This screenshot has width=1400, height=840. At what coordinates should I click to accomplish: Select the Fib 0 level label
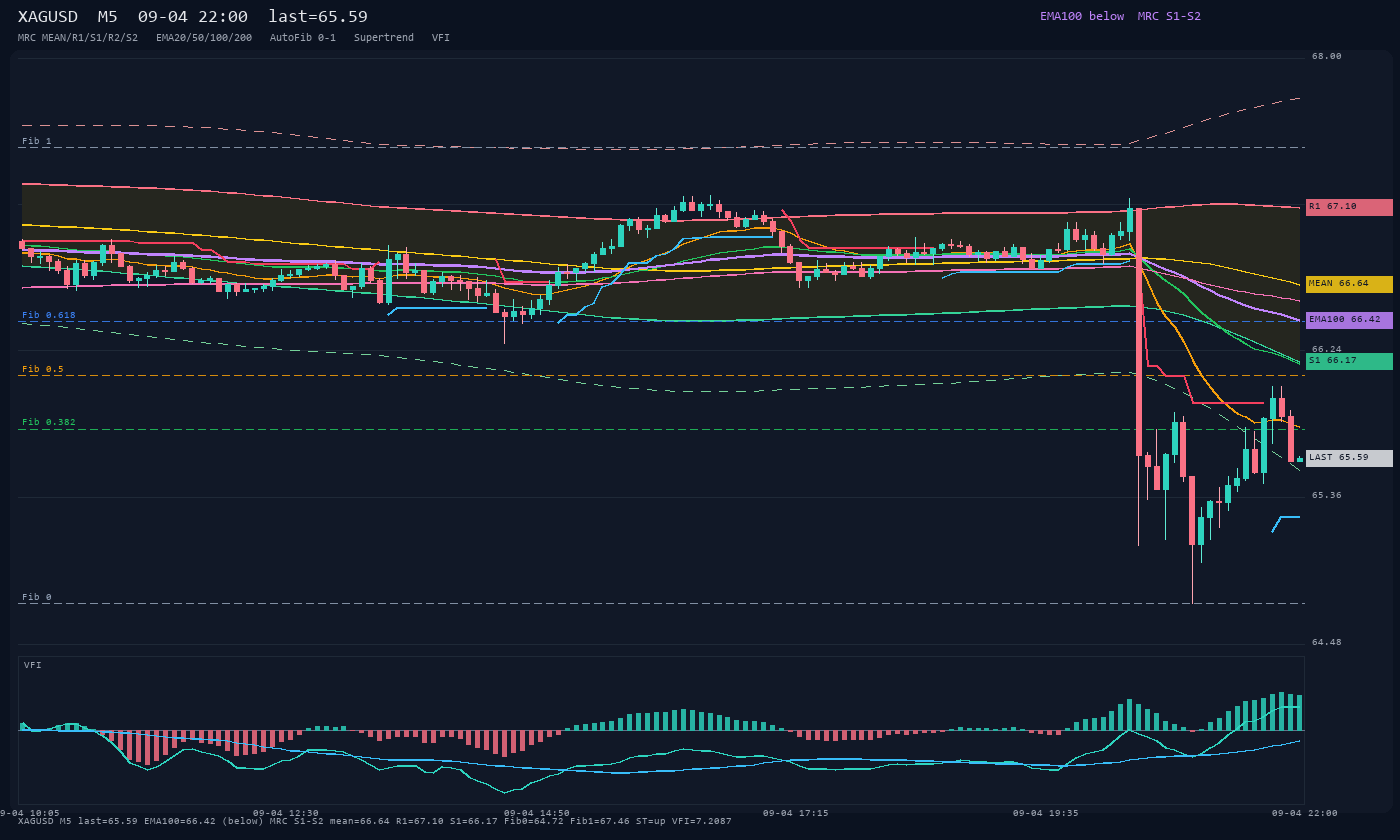pos(37,597)
